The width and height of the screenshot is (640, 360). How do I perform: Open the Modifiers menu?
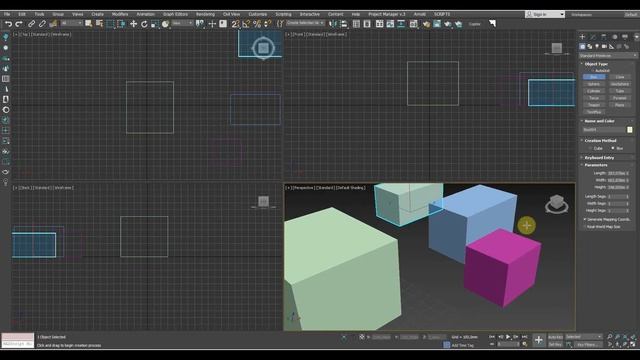pyautogui.click(x=120, y=14)
